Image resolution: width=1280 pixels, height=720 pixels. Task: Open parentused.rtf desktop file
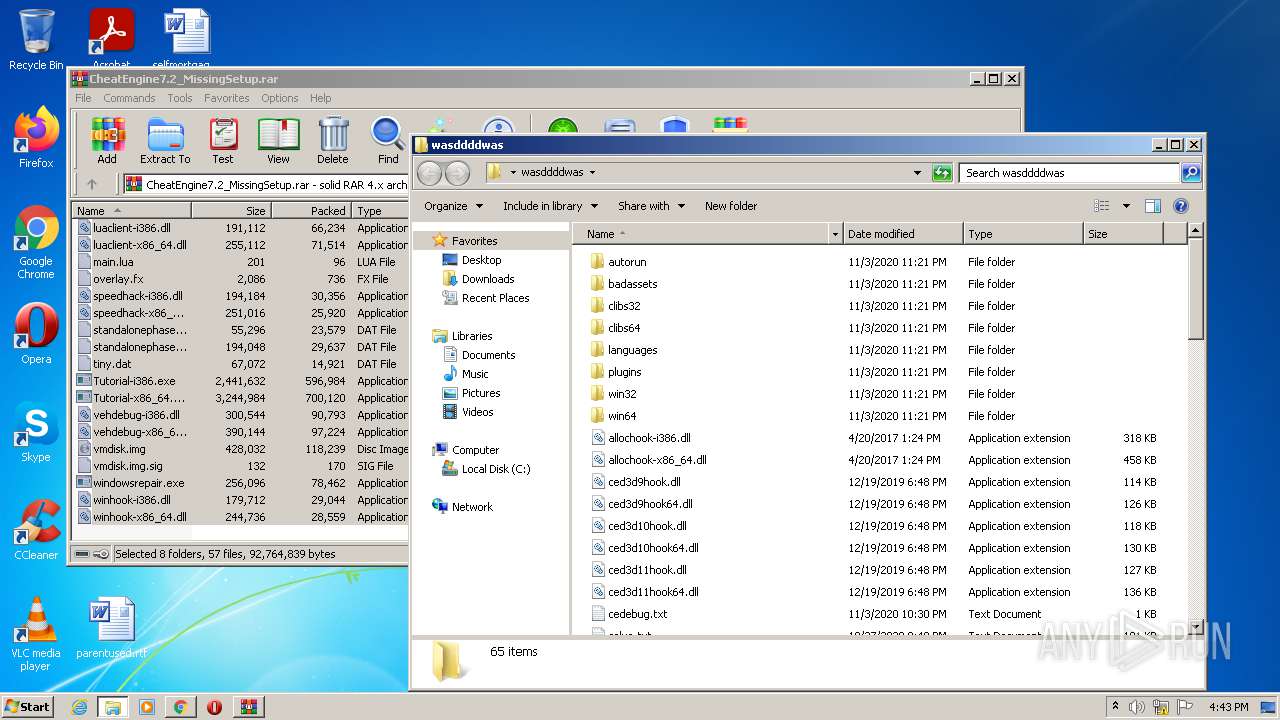110,628
